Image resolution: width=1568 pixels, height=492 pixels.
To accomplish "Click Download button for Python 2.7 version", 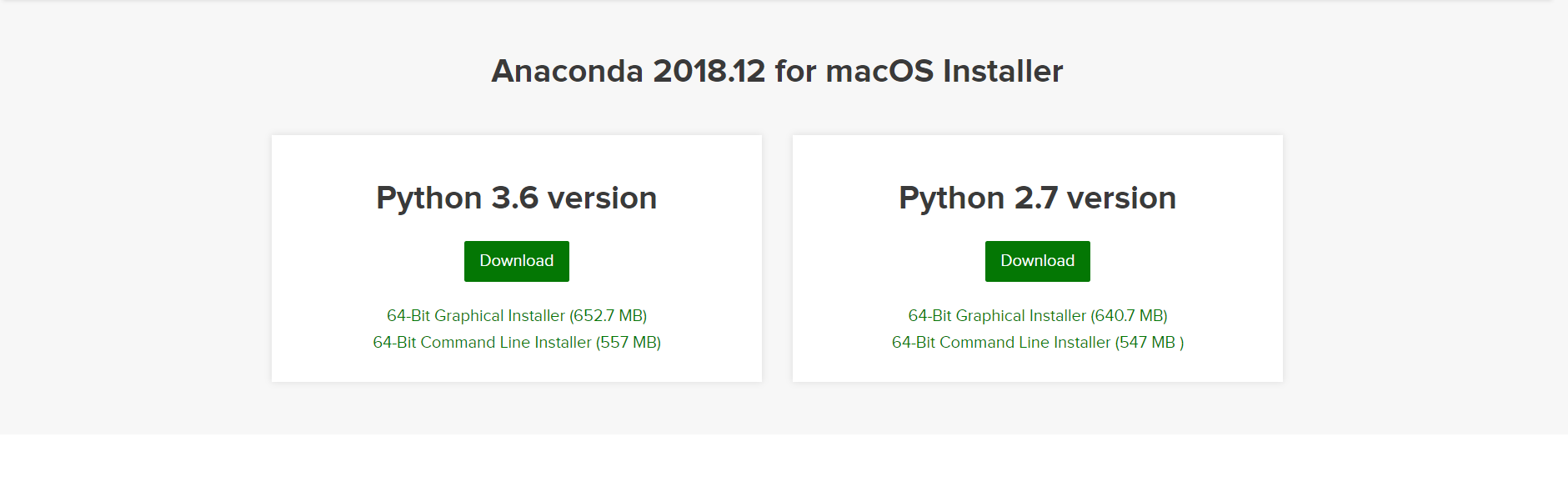I will (x=1037, y=261).
